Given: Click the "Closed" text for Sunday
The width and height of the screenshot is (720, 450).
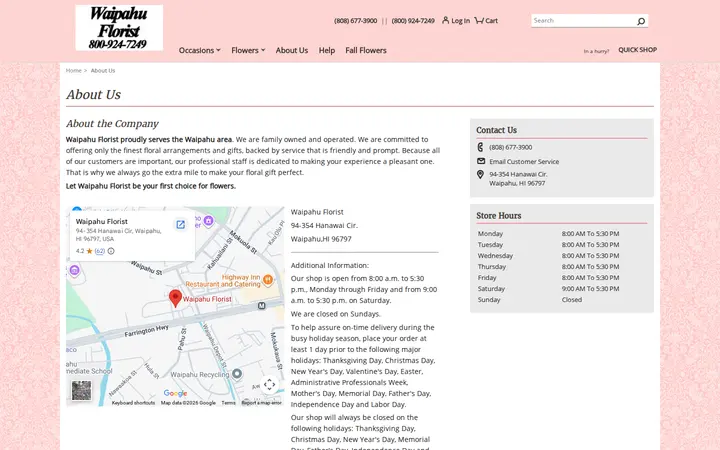Looking at the screenshot, I should (x=572, y=300).
